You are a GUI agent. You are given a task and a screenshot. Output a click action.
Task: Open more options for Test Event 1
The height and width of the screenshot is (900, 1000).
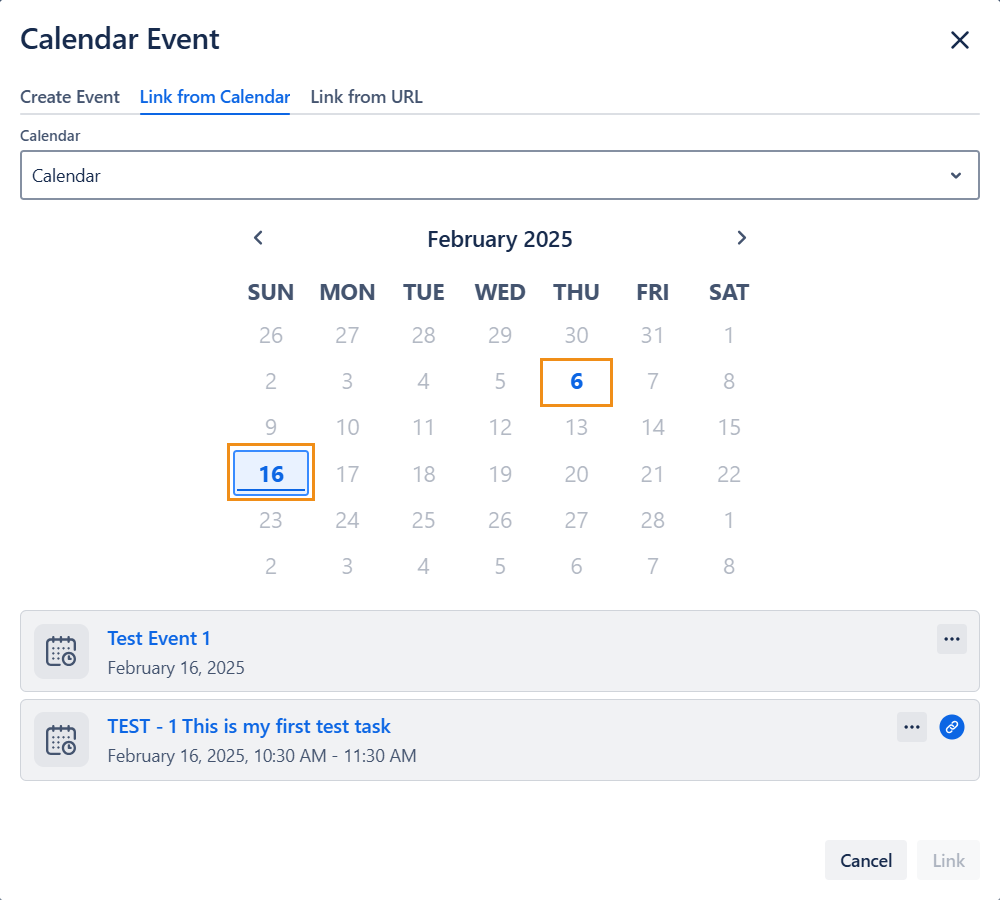[x=951, y=639]
